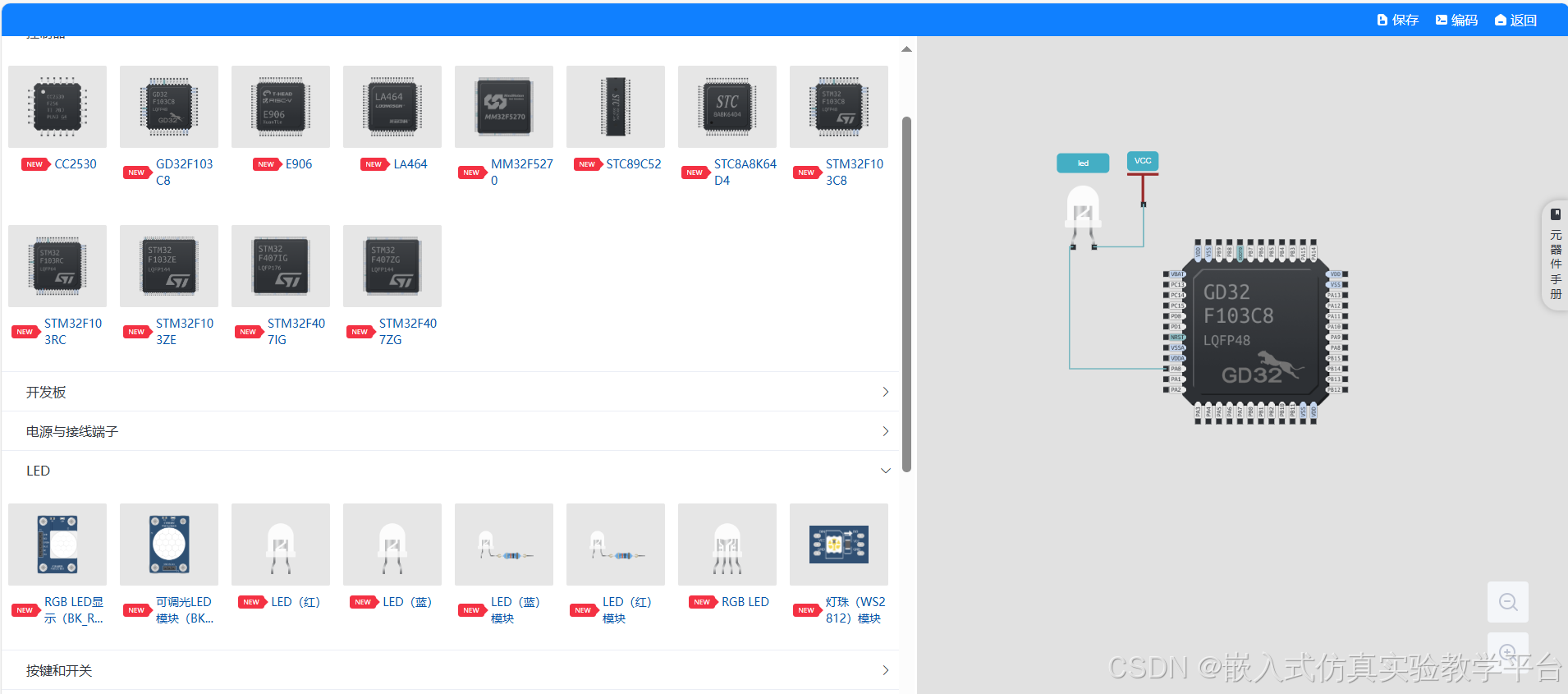This screenshot has height=694, width=1568.
Task: Pick the STM32F103RC chip
Action: pos(57,266)
